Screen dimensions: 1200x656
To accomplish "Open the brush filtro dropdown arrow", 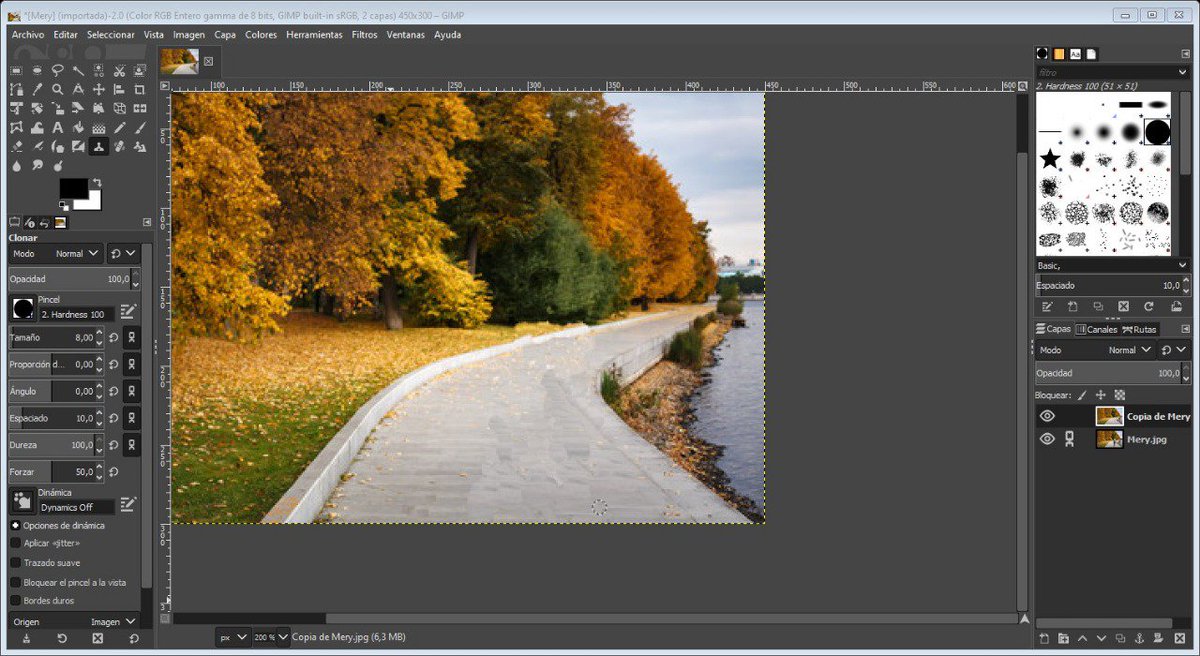I will click(x=1182, y=72).
